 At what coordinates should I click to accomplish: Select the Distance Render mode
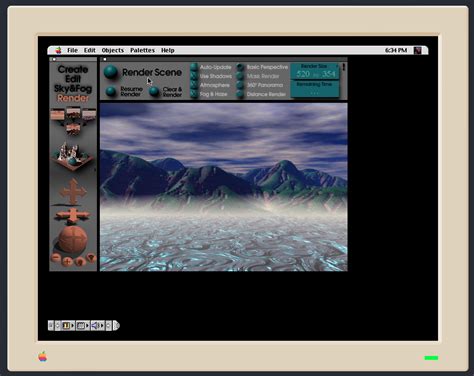[240, 94]
